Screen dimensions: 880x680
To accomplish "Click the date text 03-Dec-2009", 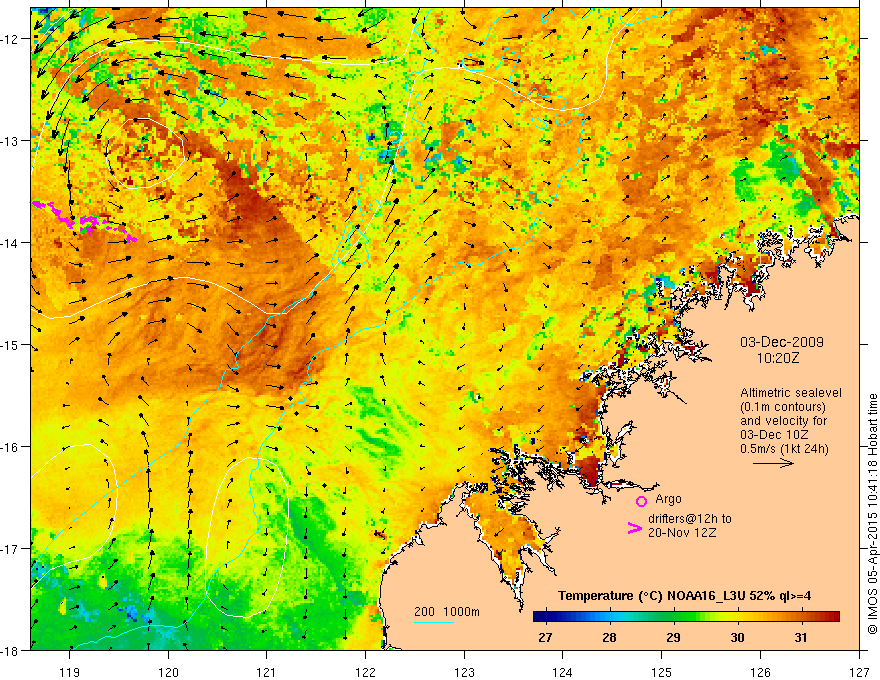I will pos(782,342).
